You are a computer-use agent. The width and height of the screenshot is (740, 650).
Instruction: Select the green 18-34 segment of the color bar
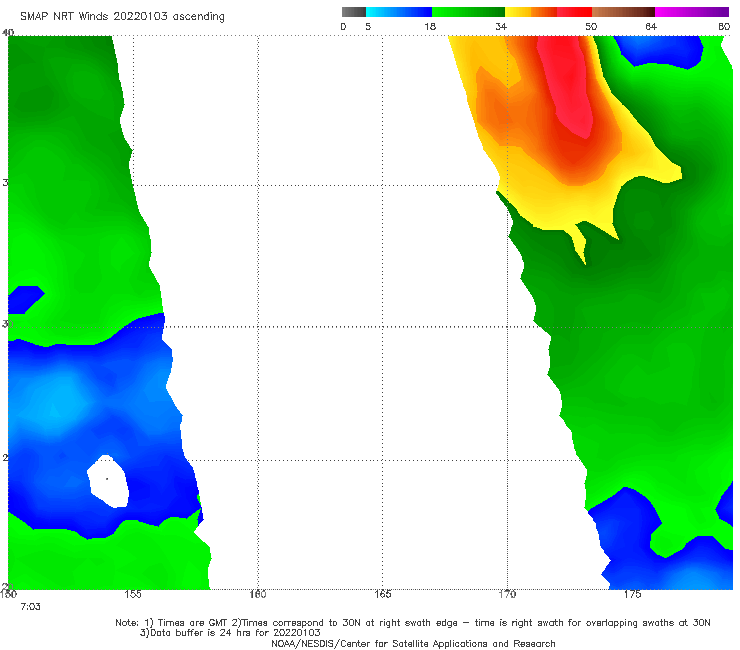468,12
